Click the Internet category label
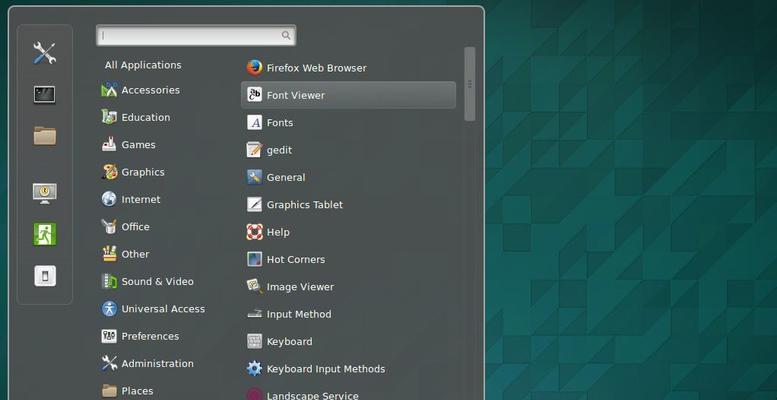The height and width of the screenshot is (400, 777). pos(141,199)
